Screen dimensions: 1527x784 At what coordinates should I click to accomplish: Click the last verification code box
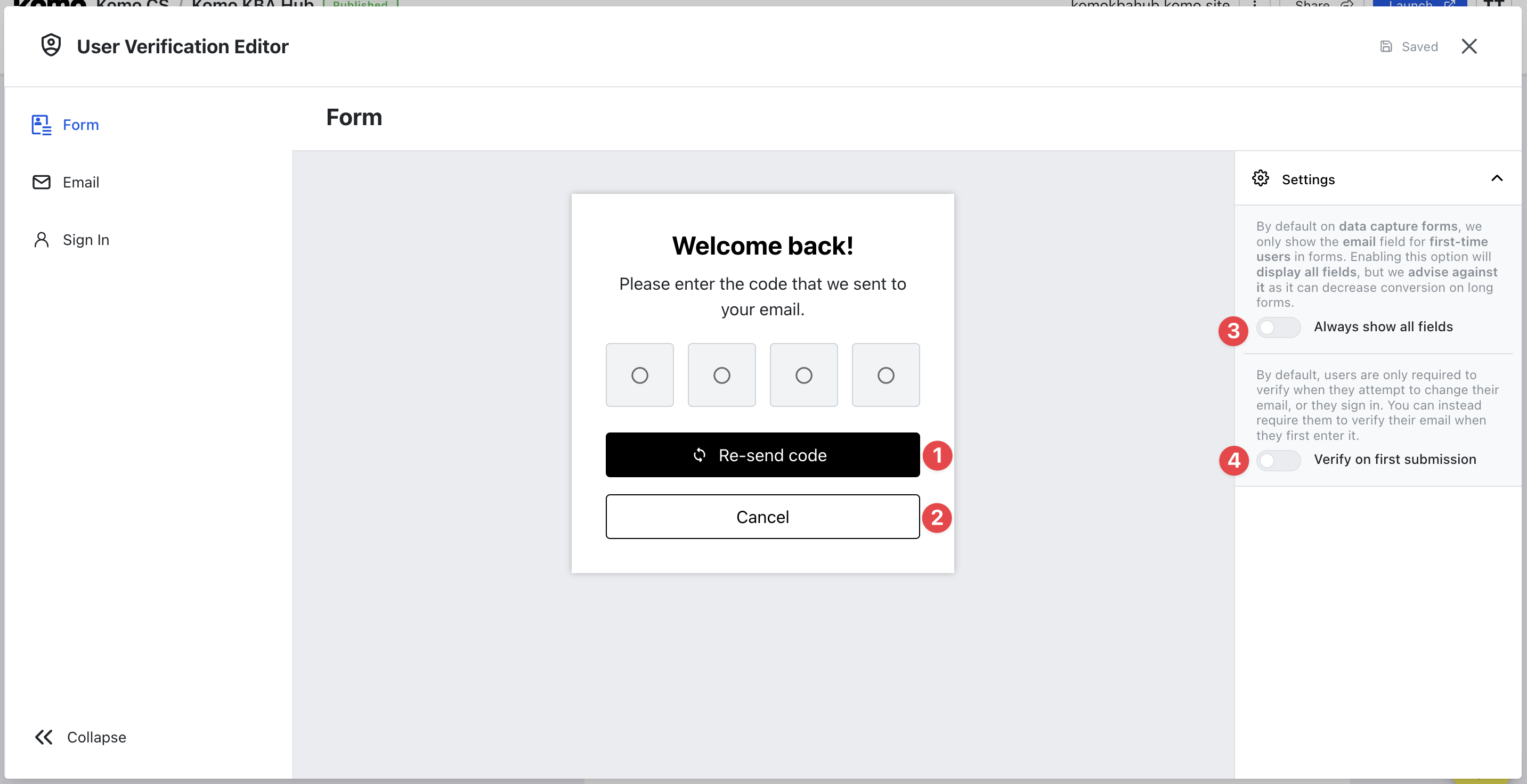point(886,375)
